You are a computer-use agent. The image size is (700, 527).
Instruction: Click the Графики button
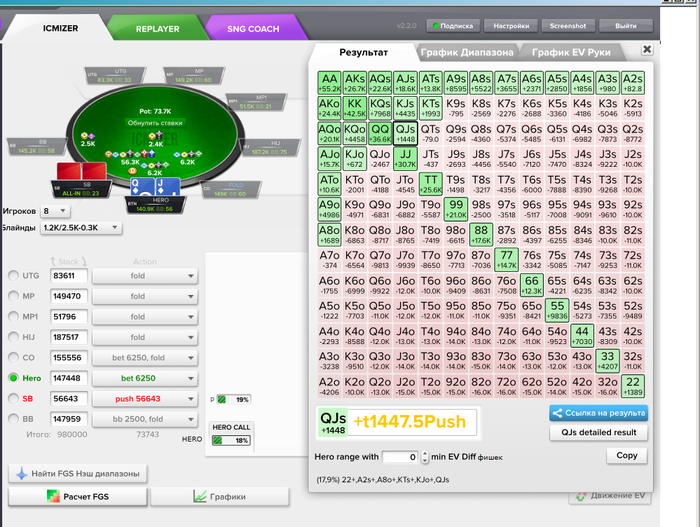pyautogui.click(x=220, y=497)
